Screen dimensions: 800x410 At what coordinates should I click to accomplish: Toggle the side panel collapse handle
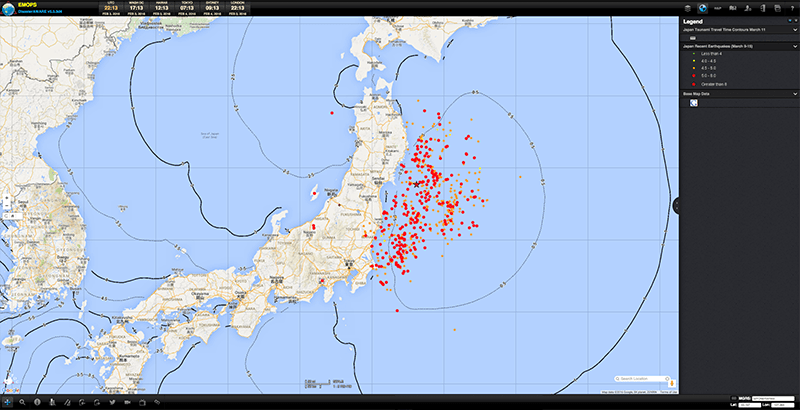tap(677, 205)
